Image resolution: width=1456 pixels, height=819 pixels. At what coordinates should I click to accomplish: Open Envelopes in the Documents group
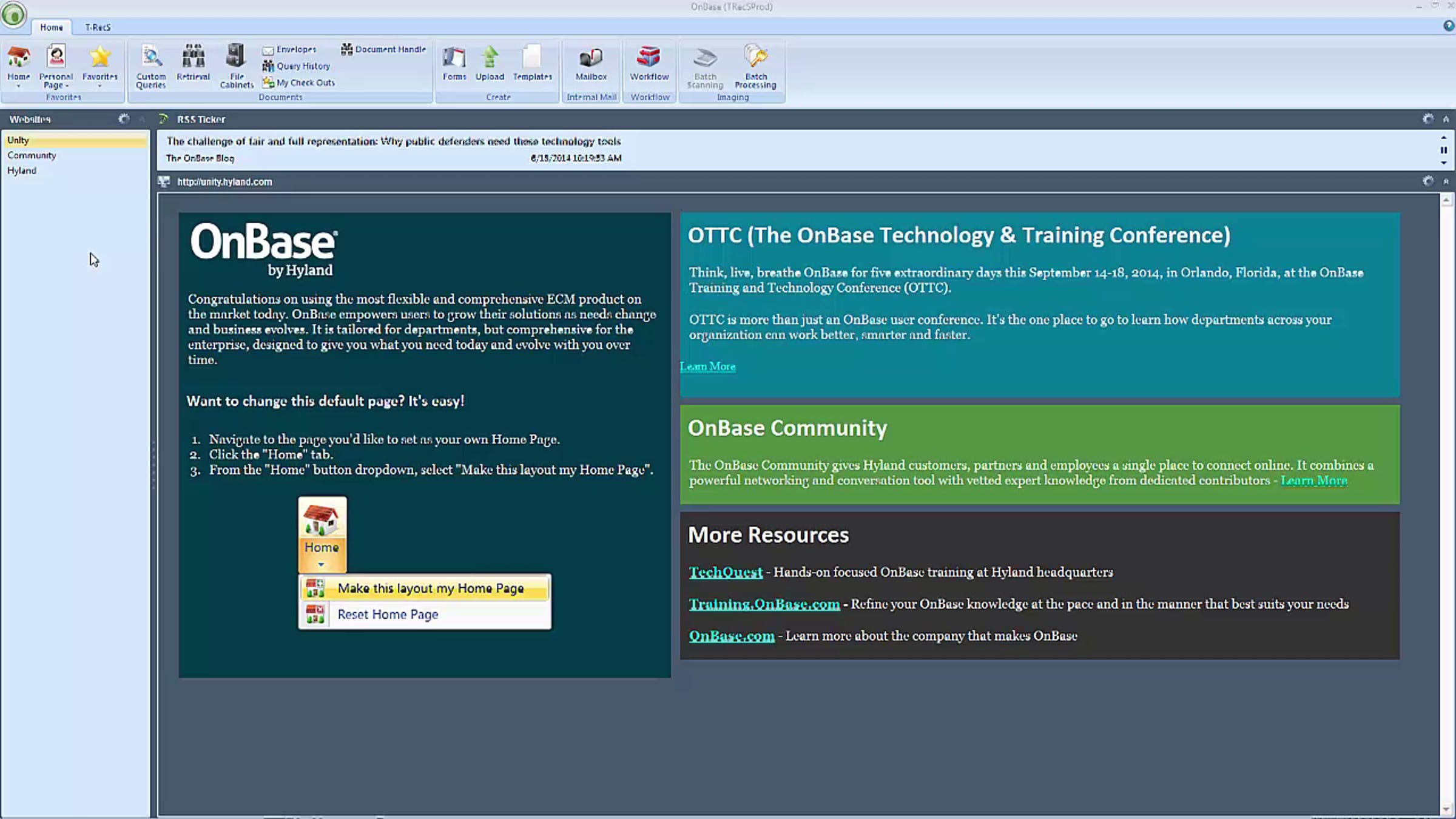pyautogui.click(x=289, y=49)
